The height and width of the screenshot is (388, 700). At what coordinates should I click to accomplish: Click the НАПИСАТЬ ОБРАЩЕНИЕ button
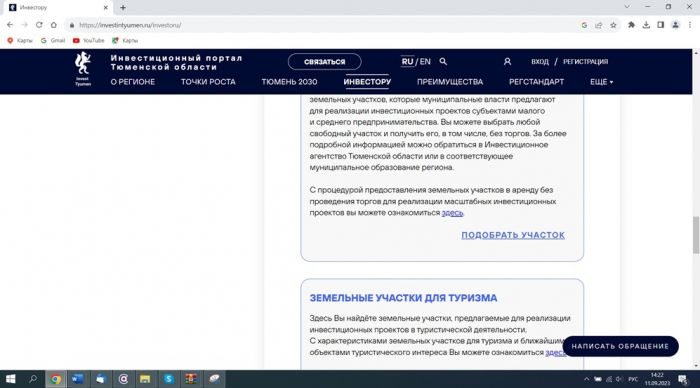pos(620,346)
